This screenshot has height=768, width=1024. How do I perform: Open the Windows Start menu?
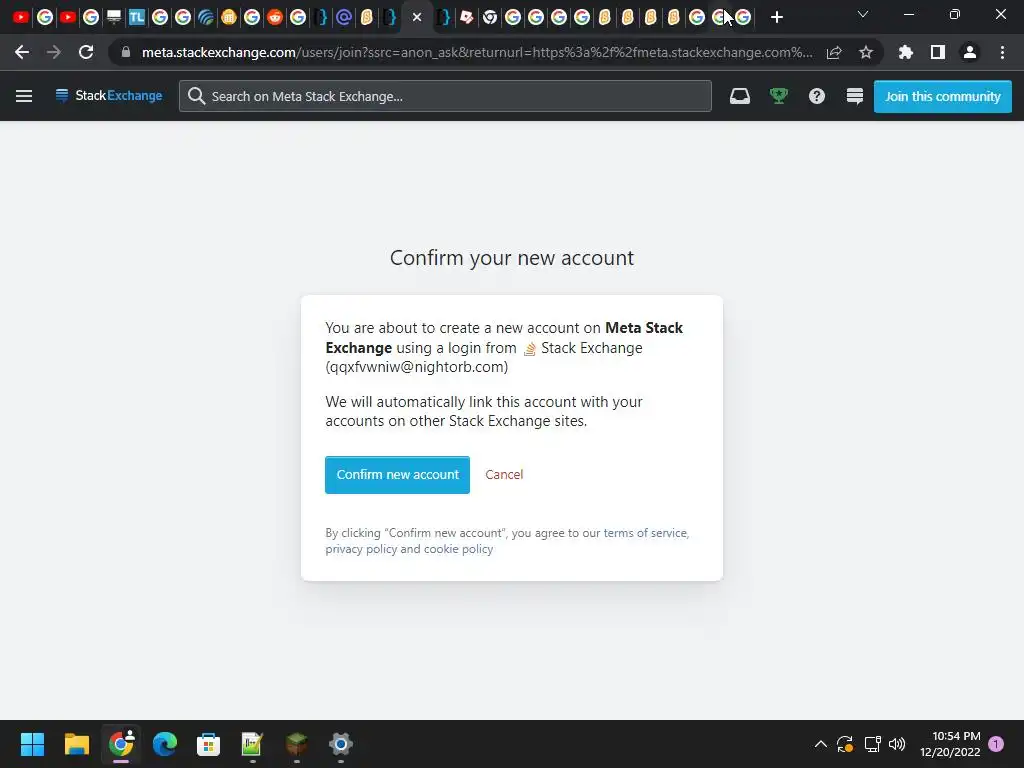tap(32, 744)
